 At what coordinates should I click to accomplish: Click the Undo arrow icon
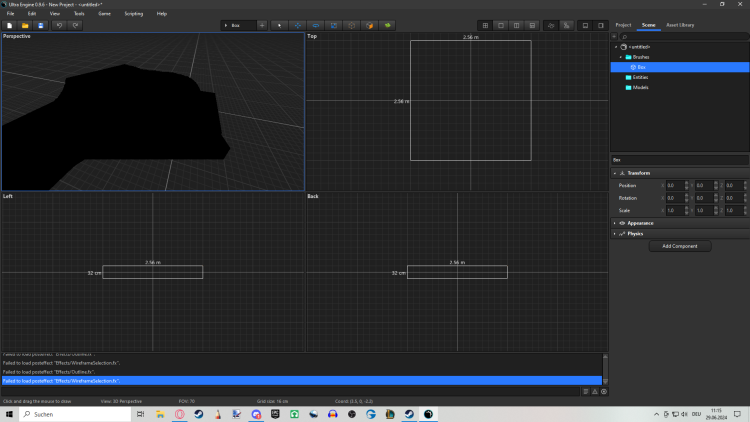[x=59, y=25]
